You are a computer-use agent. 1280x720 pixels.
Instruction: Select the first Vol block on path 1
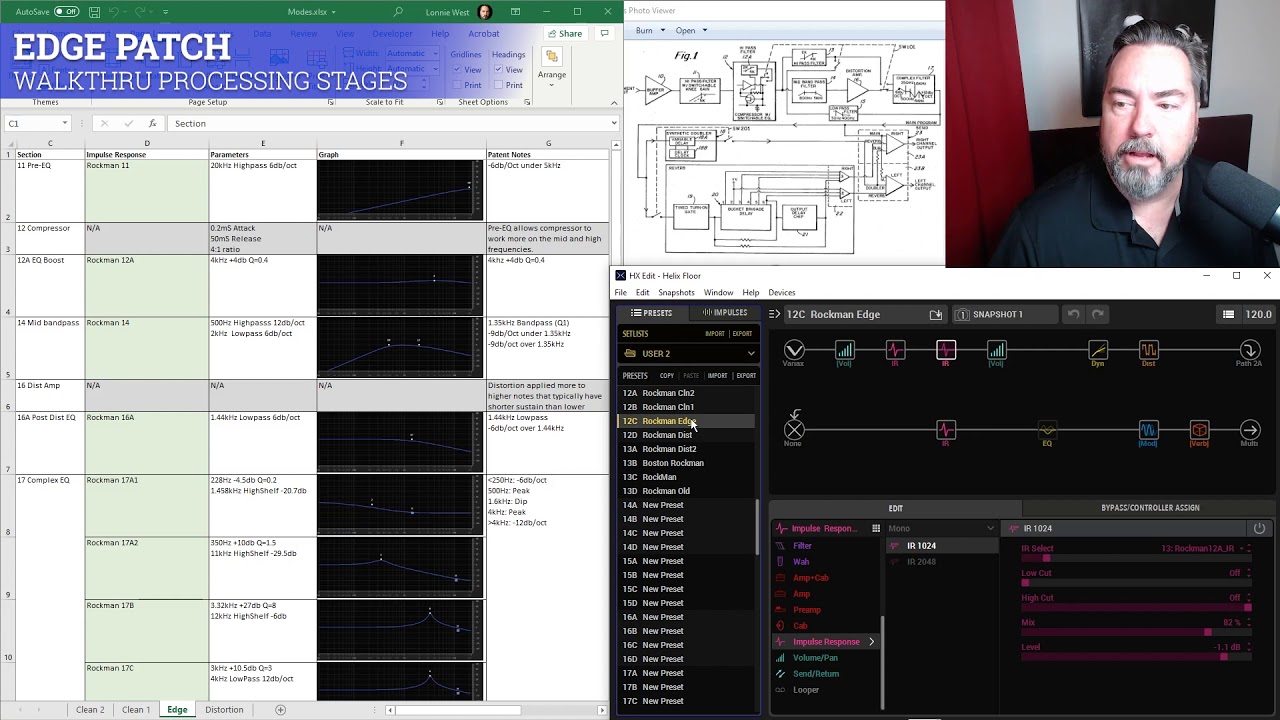[845, 350]
